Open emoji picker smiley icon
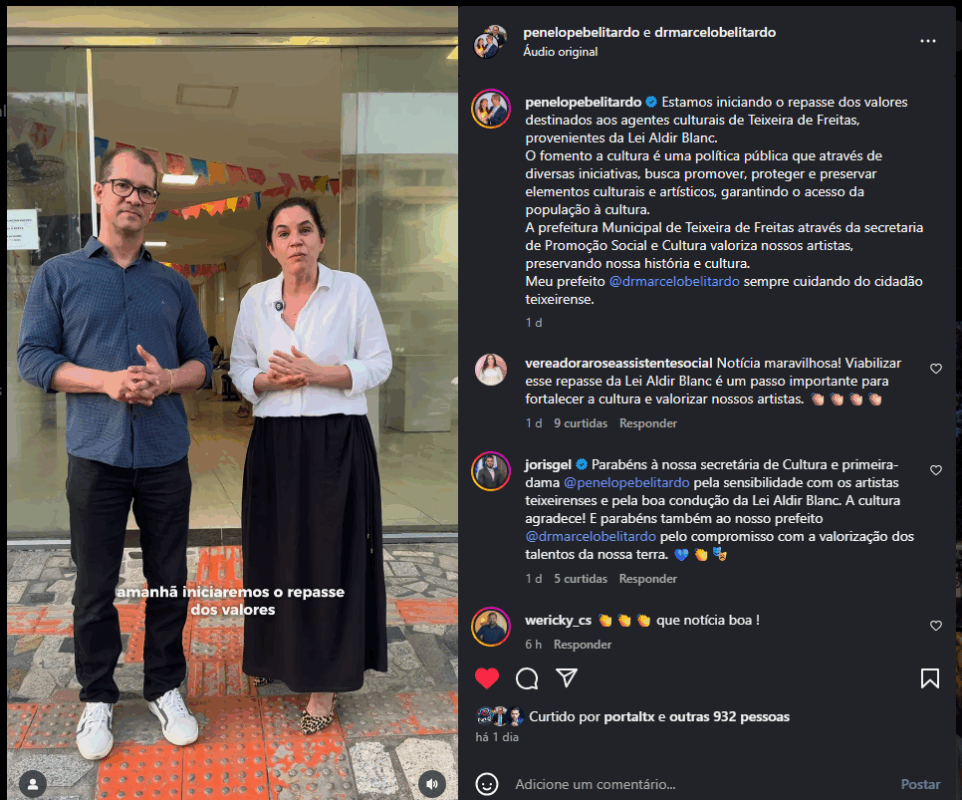This screenshot has width=962, height=800. click(487, 784)
